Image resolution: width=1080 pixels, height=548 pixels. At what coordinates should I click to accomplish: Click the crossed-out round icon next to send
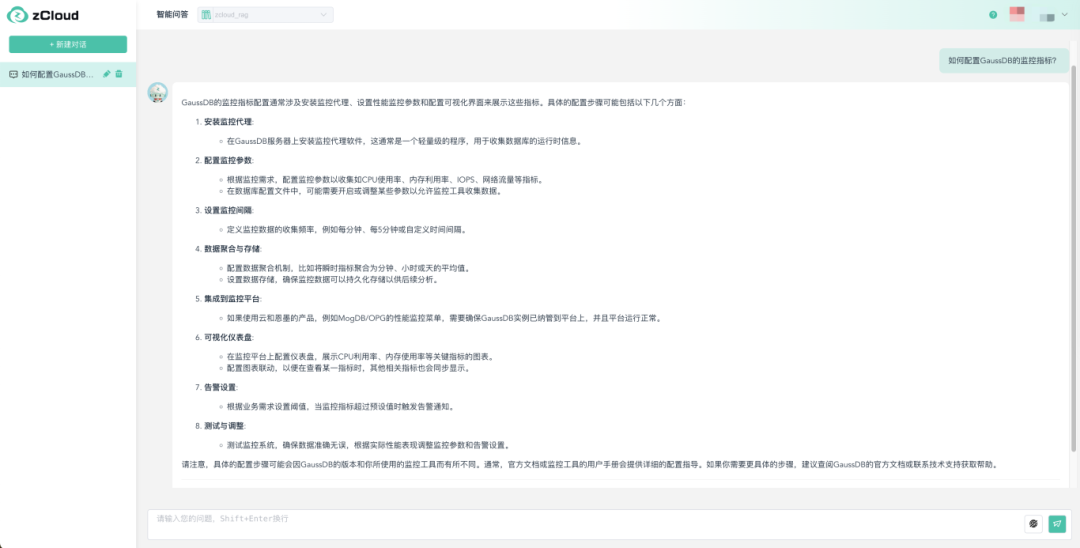pyautogui.click(x=1033, y=524)
